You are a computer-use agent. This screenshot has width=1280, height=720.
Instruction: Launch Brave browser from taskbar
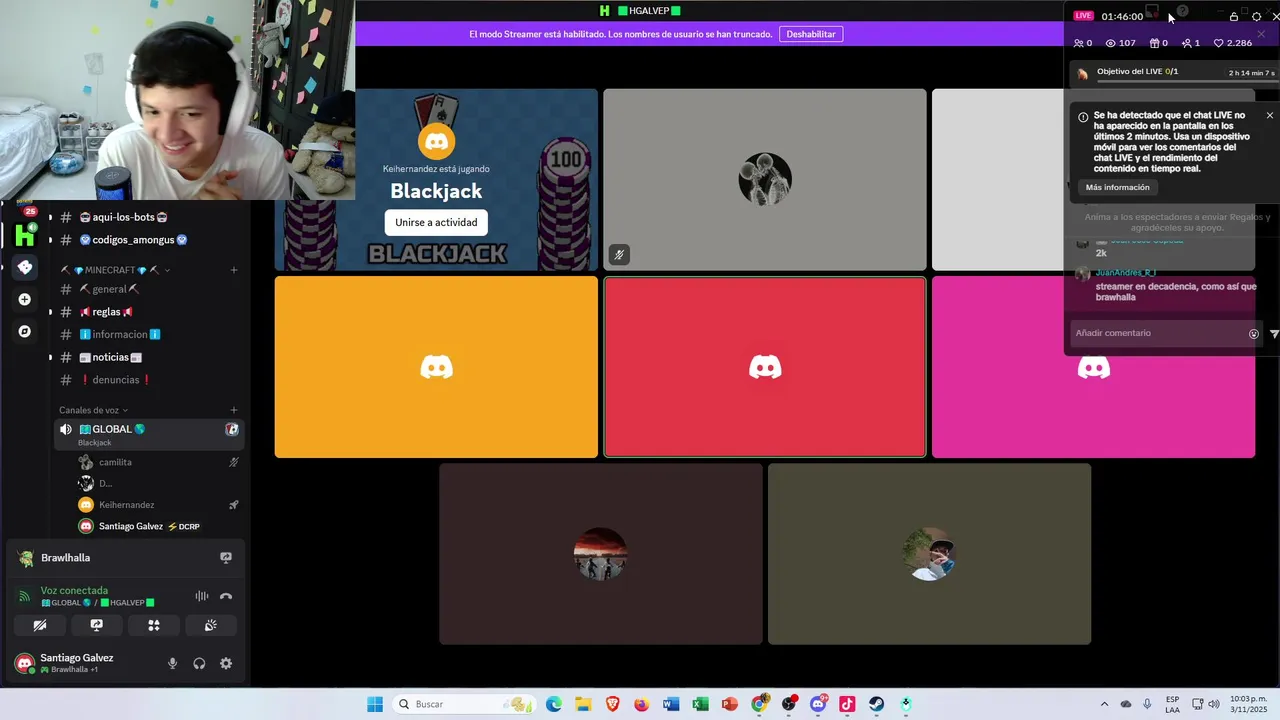pos(612,704)
